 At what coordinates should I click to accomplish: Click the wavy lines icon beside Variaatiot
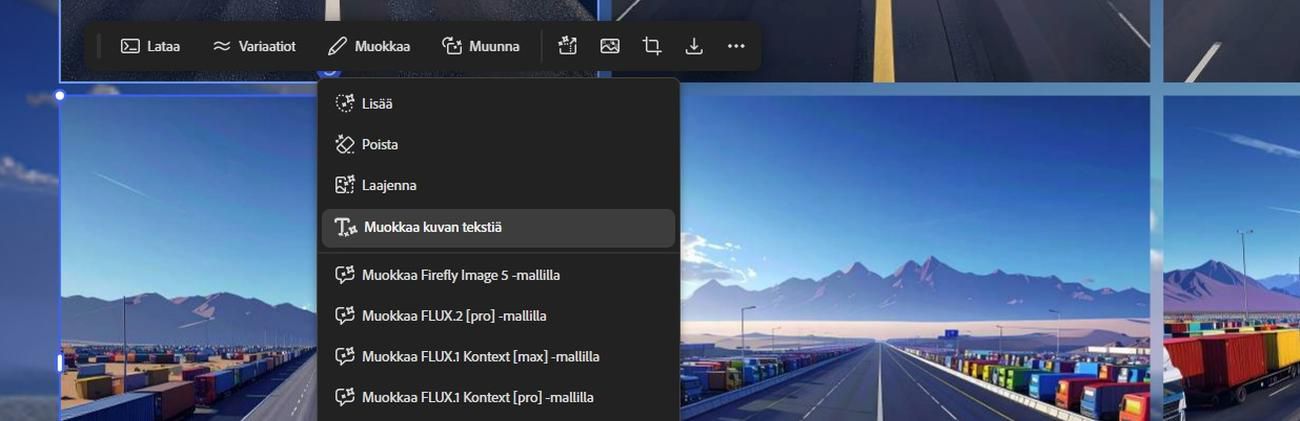tap(222, 46)
